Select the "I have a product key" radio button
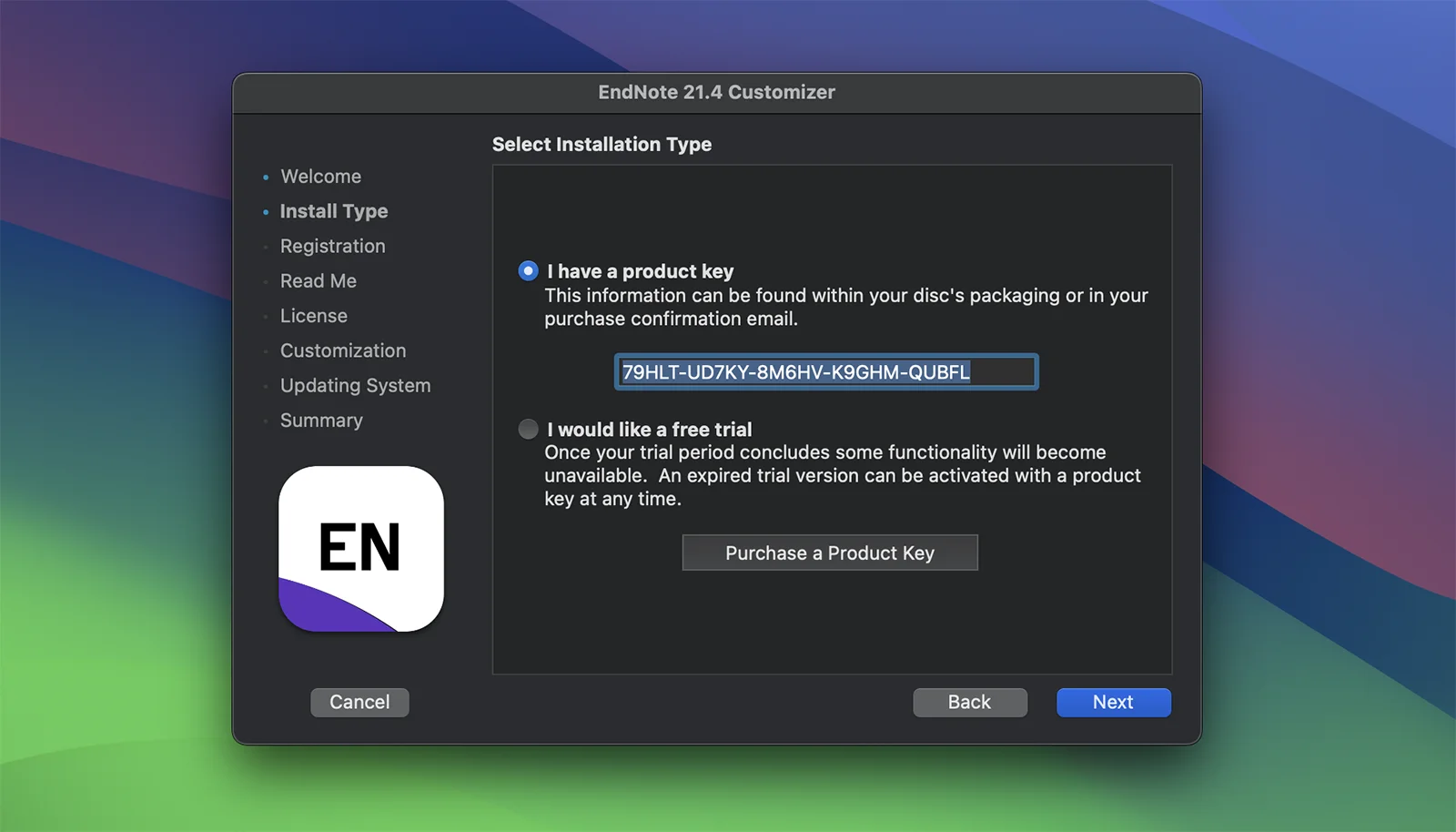 pyautogui.click(x=528, y=271)
